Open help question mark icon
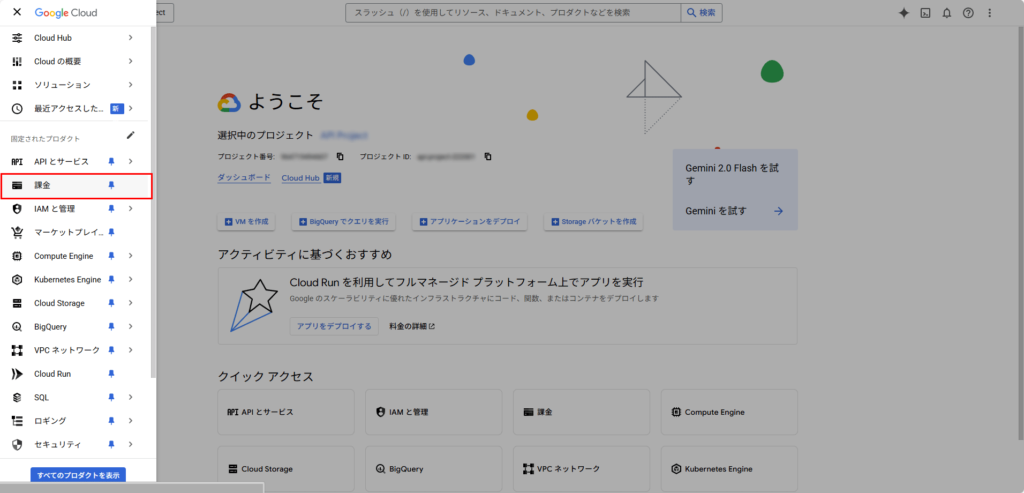Screen dimensions: 1024x493 pyautogui.click(x=968, y=12)
